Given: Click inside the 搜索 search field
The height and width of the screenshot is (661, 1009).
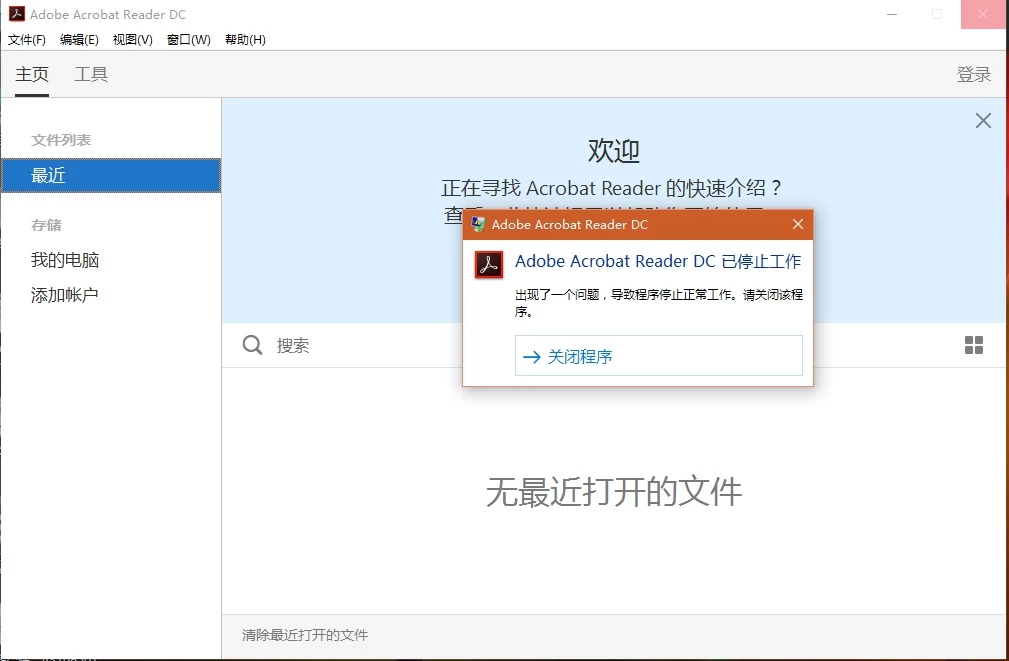Looking at the screenshot, I should (x=293, y=346).
